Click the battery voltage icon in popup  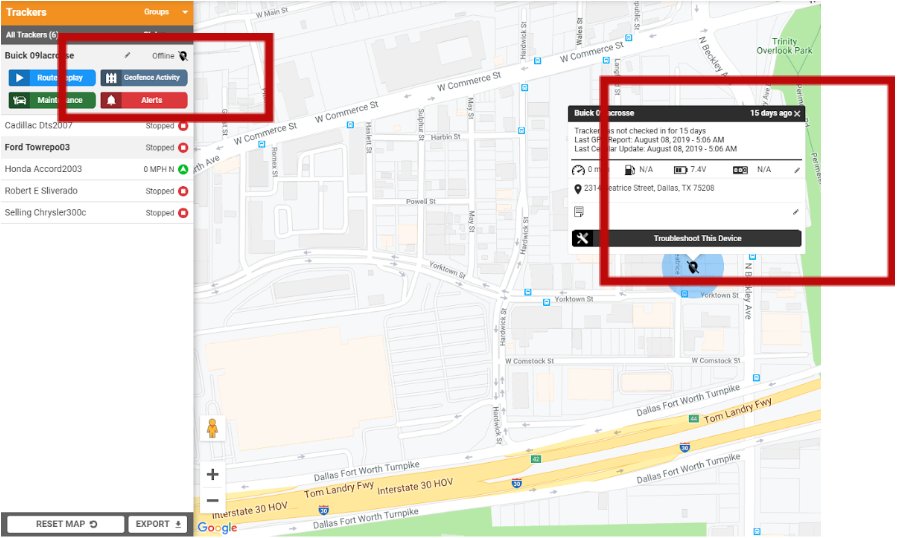coord(680,170)
